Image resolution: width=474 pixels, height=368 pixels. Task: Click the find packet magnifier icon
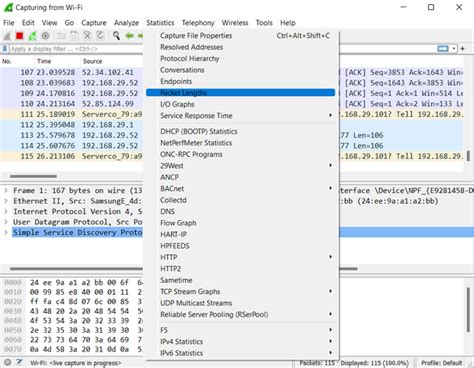coord(116,36)
